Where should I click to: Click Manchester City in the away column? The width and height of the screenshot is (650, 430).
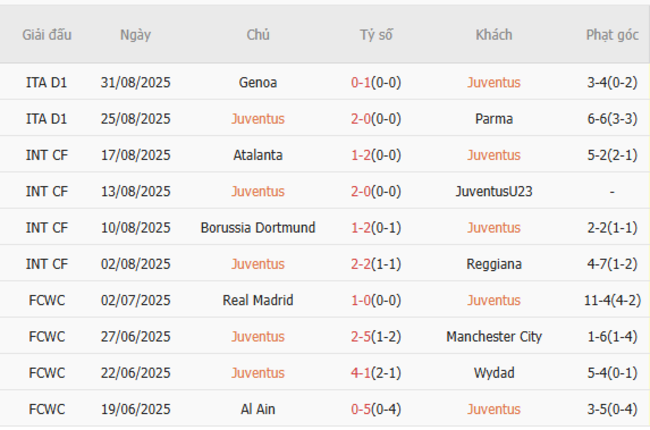click(494, 337)
